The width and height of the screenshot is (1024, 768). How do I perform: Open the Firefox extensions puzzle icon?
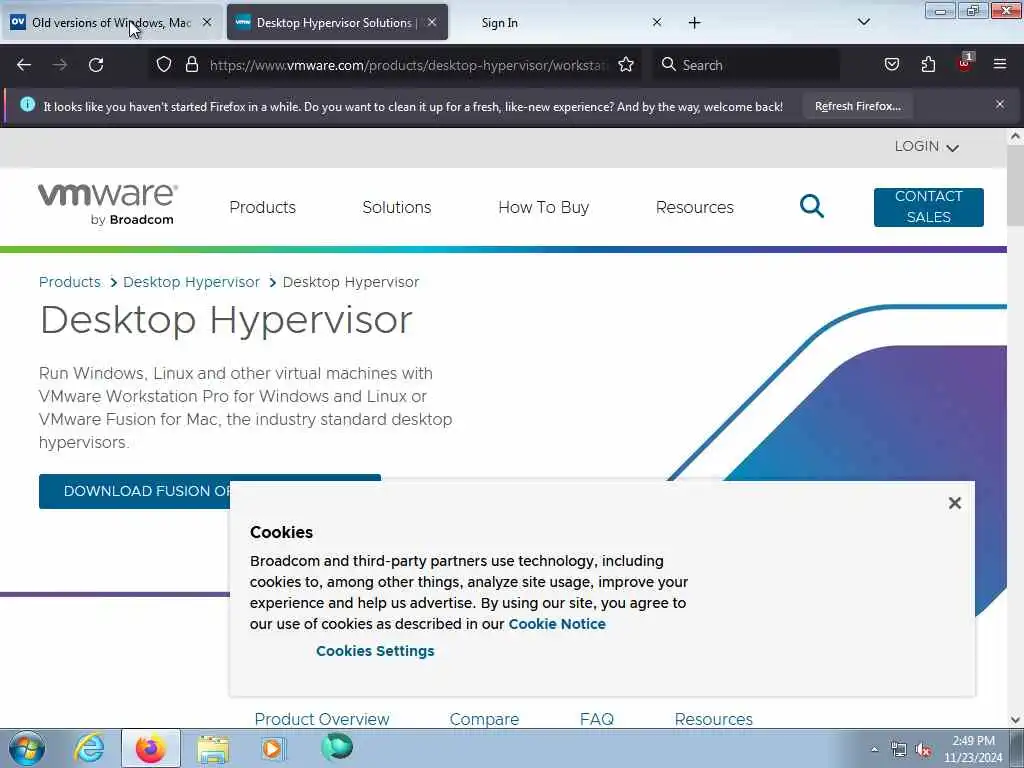928,65
